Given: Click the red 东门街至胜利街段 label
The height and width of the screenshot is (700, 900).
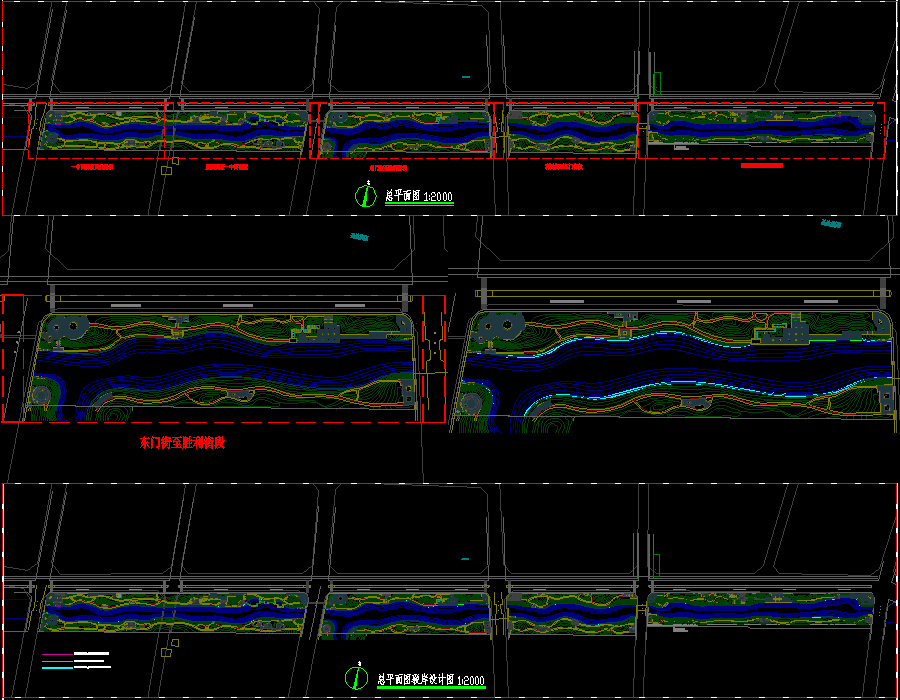Looking at the screenshot, I should pos(182,442).
